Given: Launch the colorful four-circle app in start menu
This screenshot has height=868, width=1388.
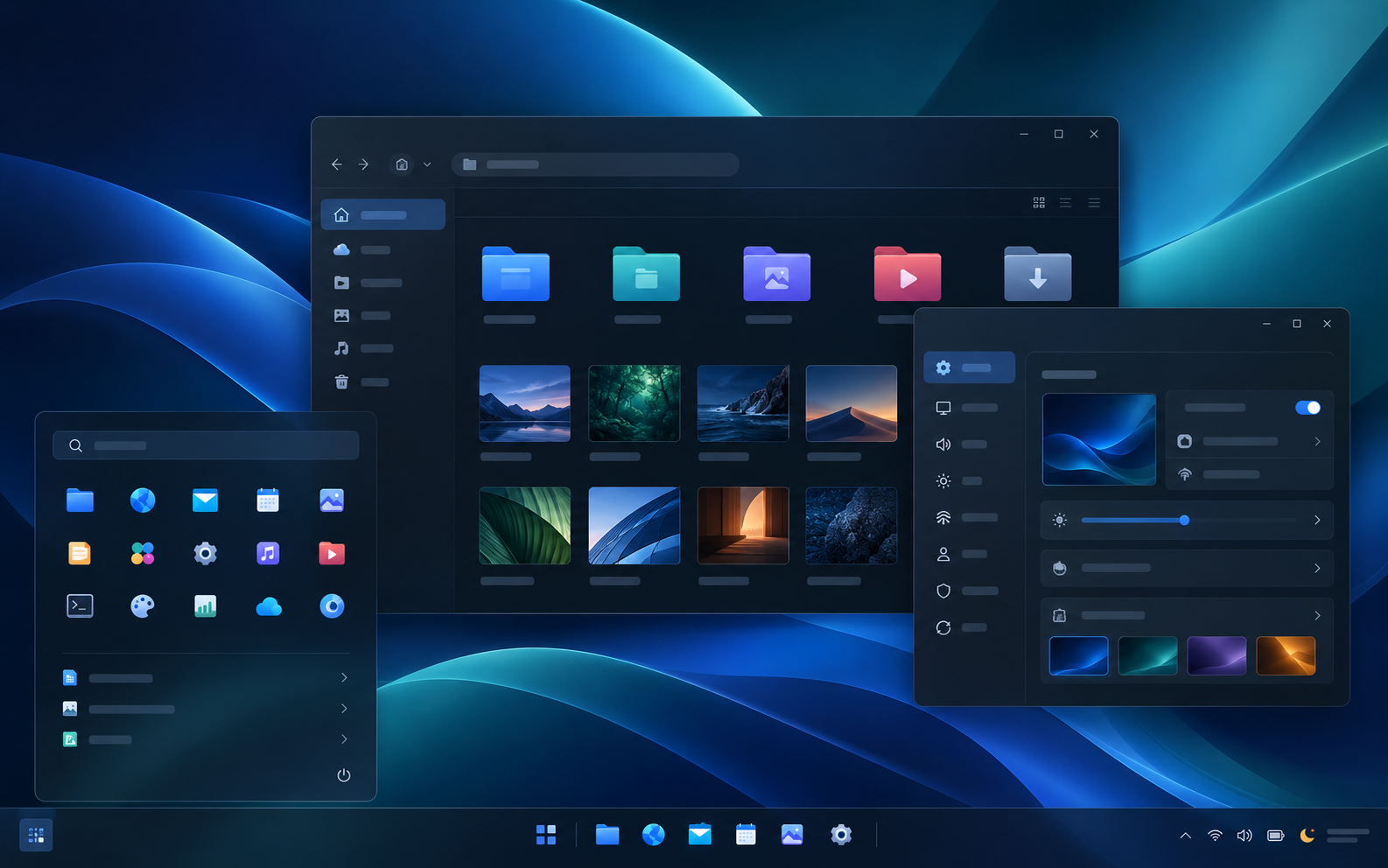Looking at the screenshot, I should (143, 553).
